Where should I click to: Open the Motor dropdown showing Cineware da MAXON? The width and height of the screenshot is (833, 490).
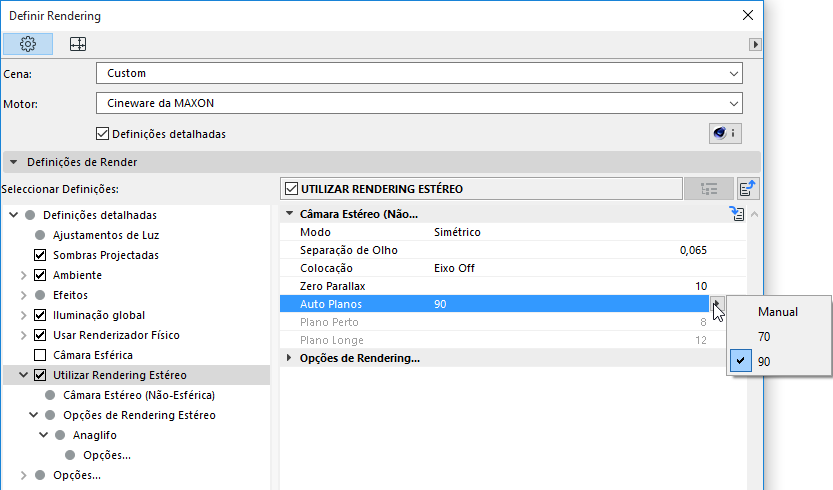(x=419, y=103)
